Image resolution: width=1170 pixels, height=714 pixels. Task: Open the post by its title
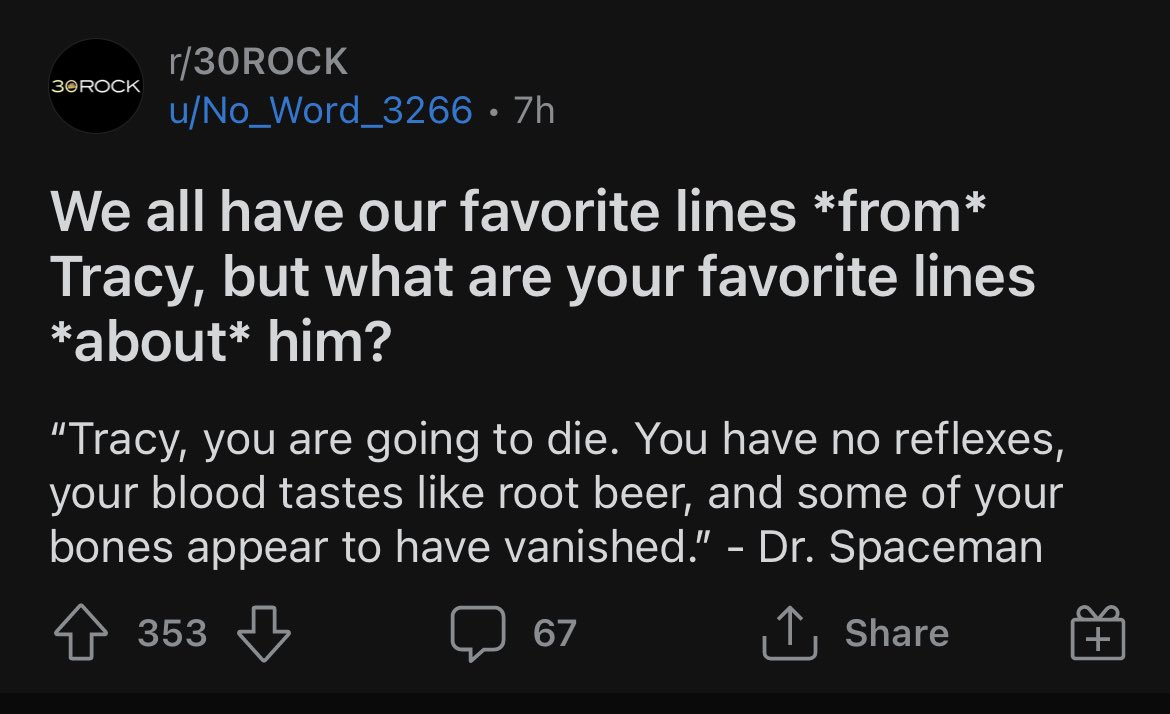pos(542,277)
